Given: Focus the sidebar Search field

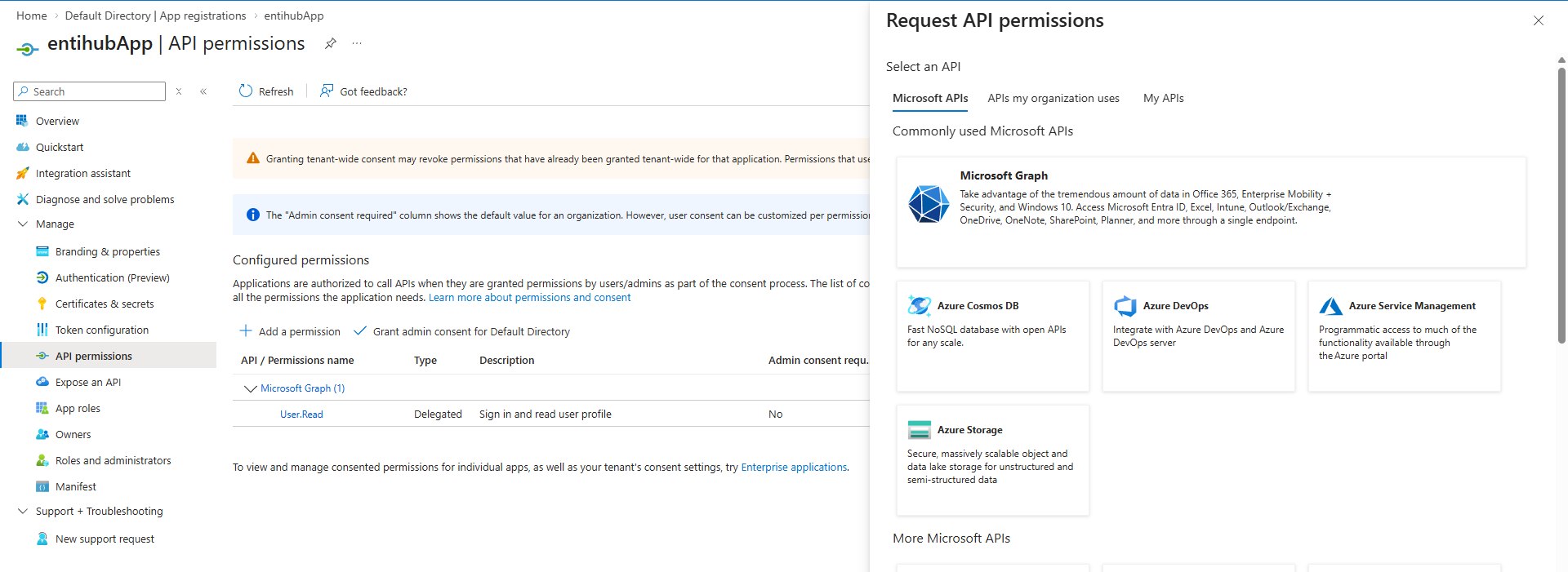Looking at the screenshot, I should (90, 91).
